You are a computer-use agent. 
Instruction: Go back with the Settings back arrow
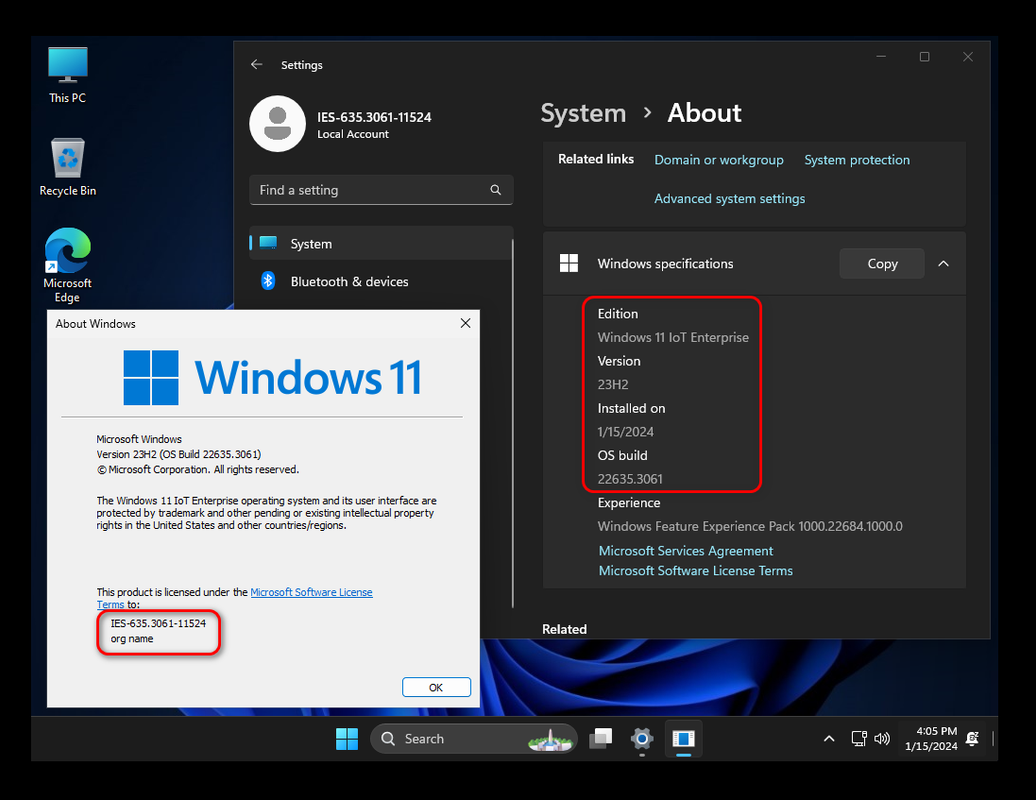click(x=256, y=64)
